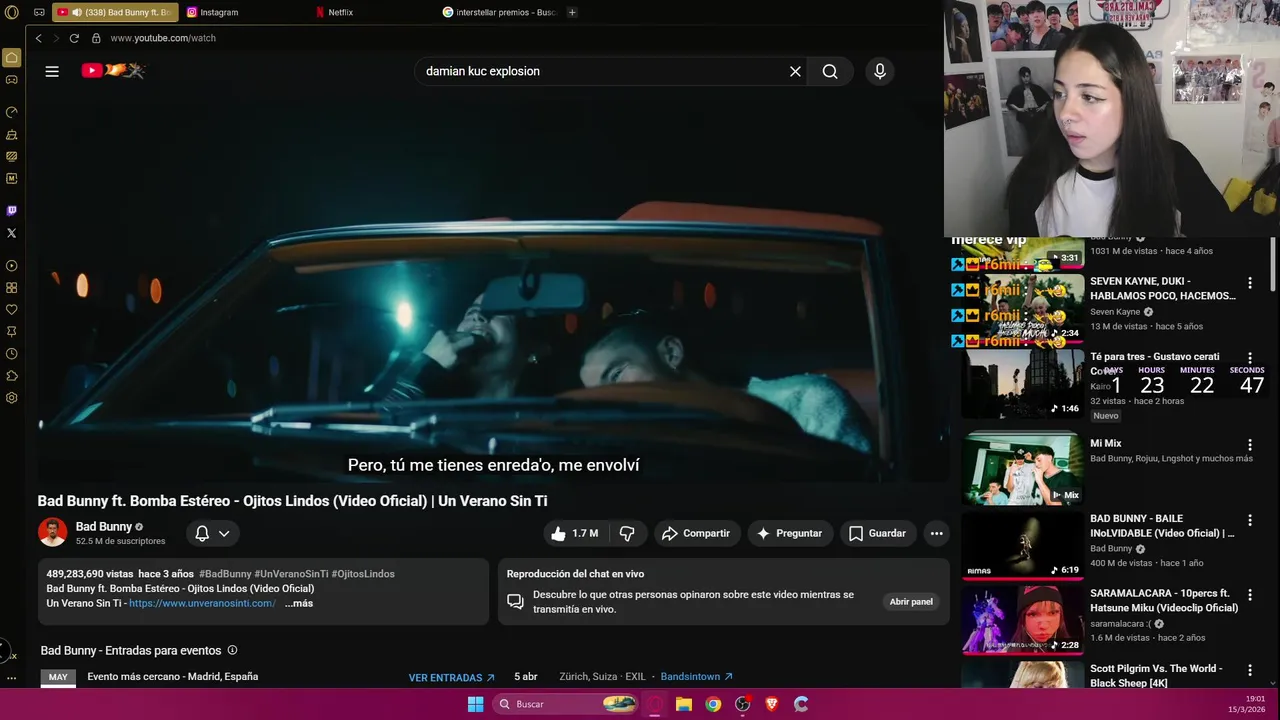
Task: Expand description with ...más
Action: tap(299, 603)
